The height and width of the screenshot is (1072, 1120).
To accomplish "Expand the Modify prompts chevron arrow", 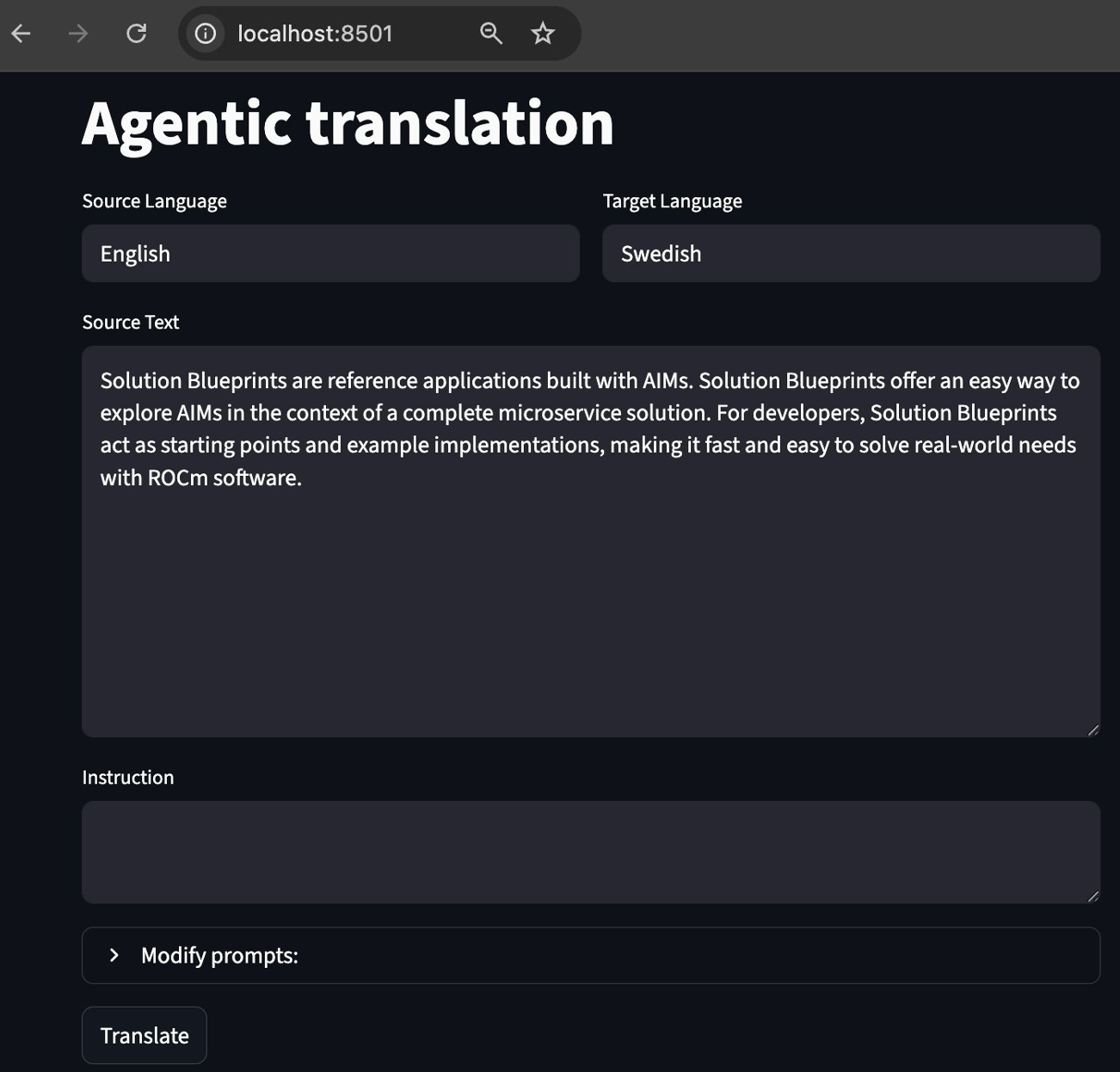I will coord(114,955).
